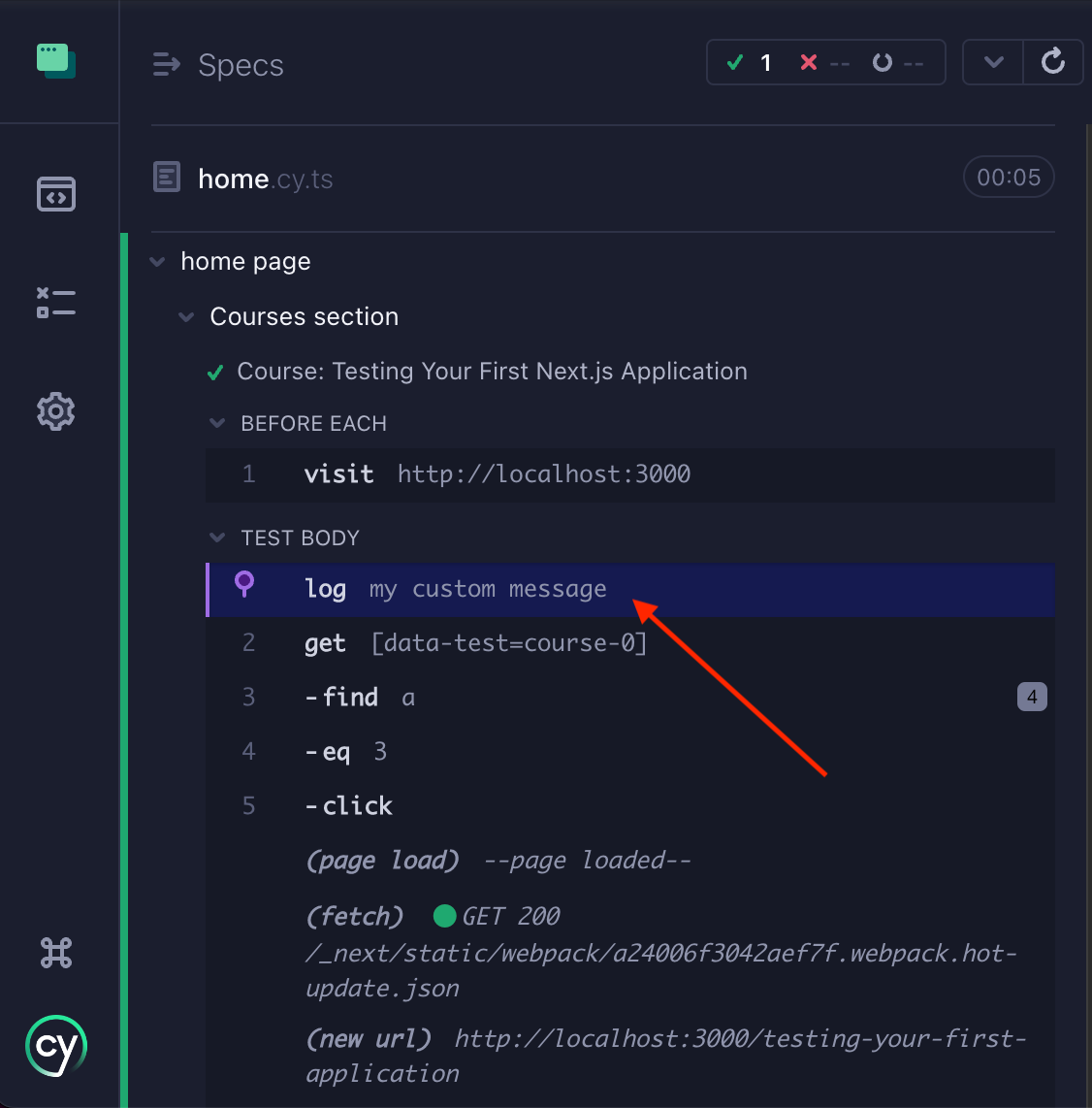Select the 'Course: Testing Your First Next.js Application' test
Image resolution: width=1092 pixels, height=1108 pixels.
click(x=492, y=372)
